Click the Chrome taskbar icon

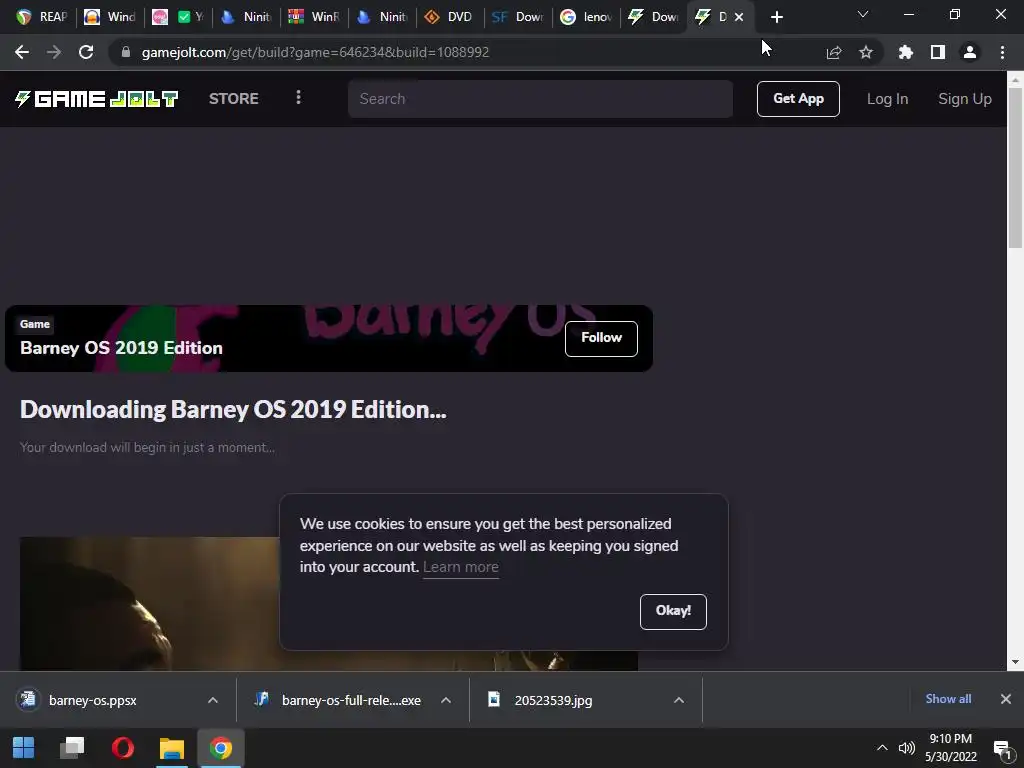click(221, 748)
